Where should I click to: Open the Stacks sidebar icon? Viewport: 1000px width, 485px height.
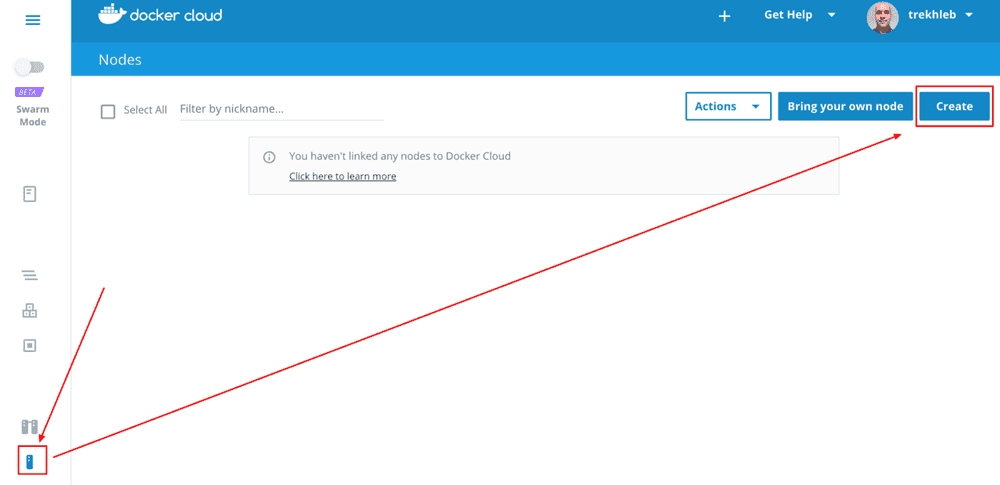point(30,275)
